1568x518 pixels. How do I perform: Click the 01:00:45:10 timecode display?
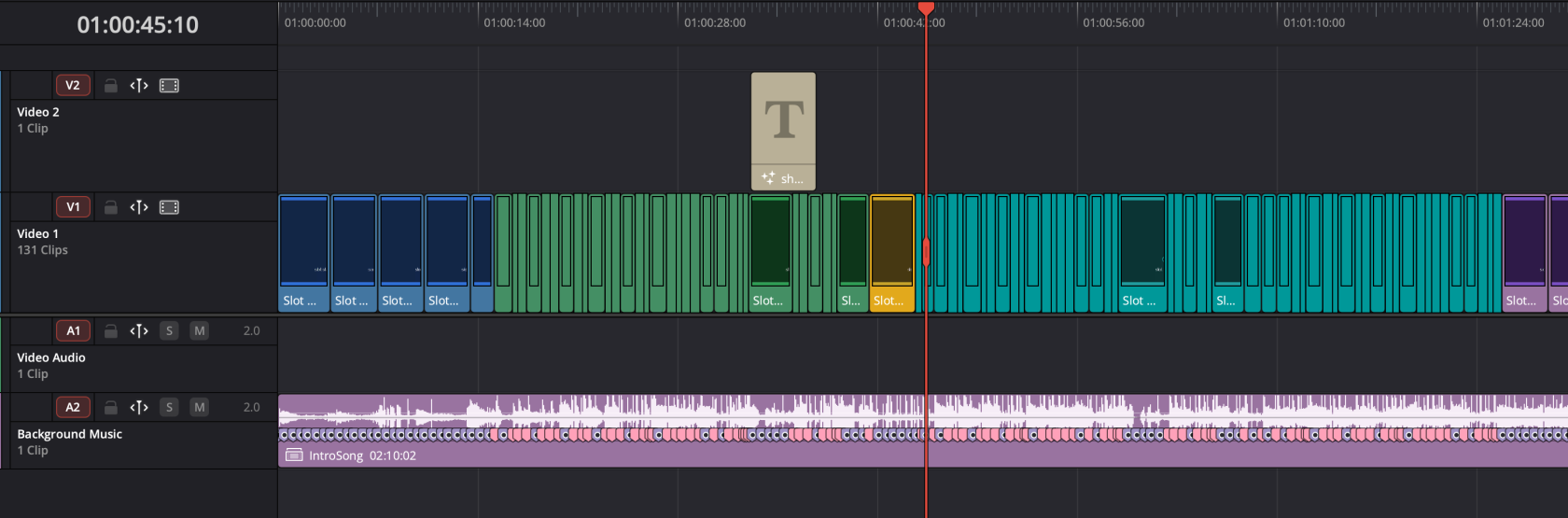point(138,25)
